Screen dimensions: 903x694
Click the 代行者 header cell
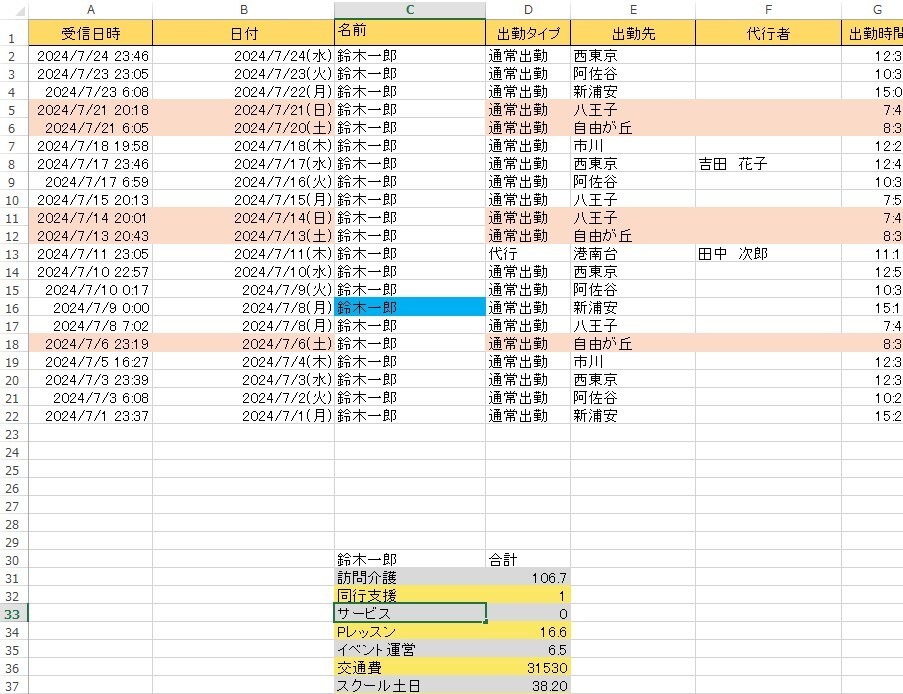point(768,33)
